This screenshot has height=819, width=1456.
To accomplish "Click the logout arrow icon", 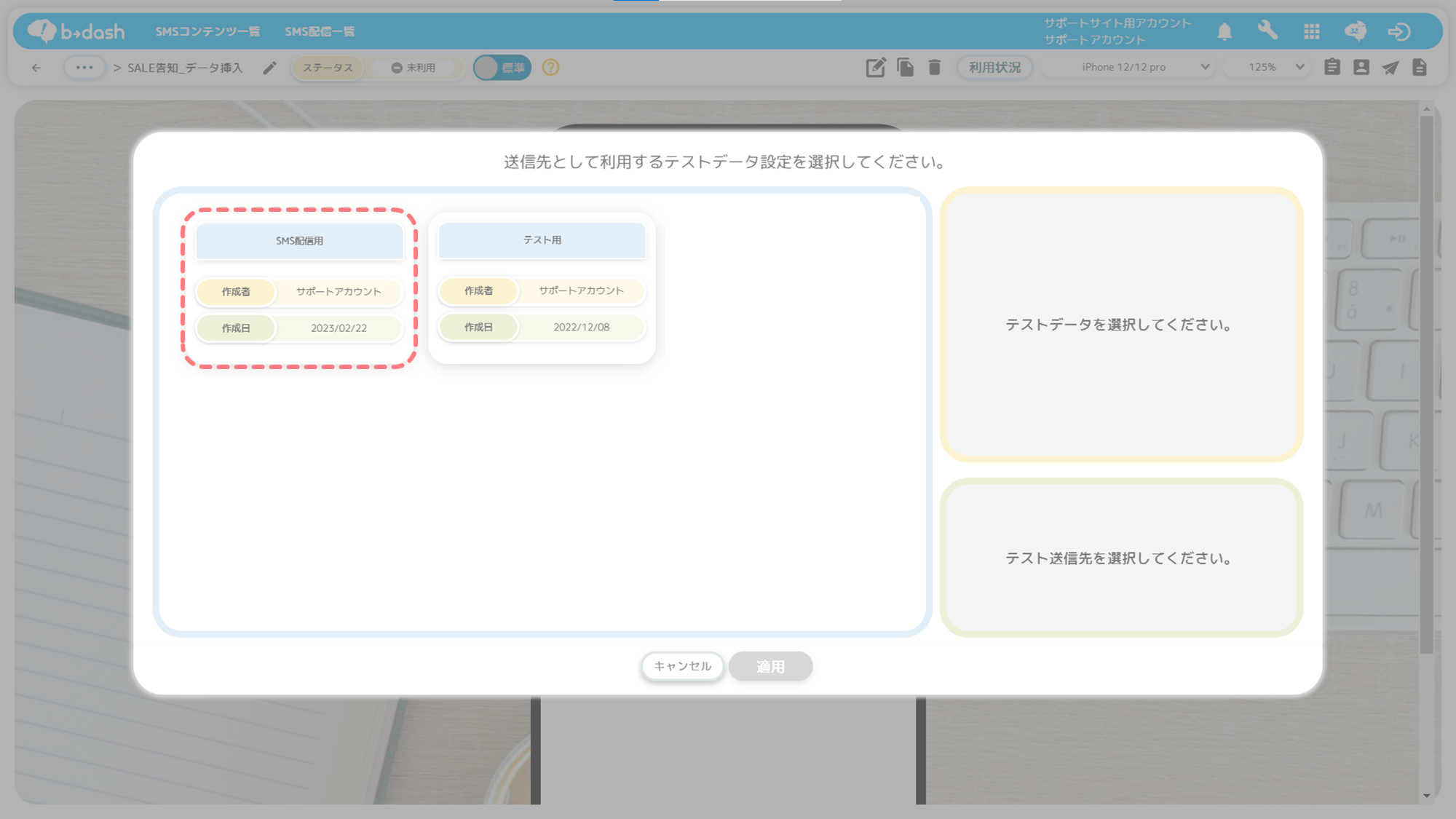I will coord(1398,31).
